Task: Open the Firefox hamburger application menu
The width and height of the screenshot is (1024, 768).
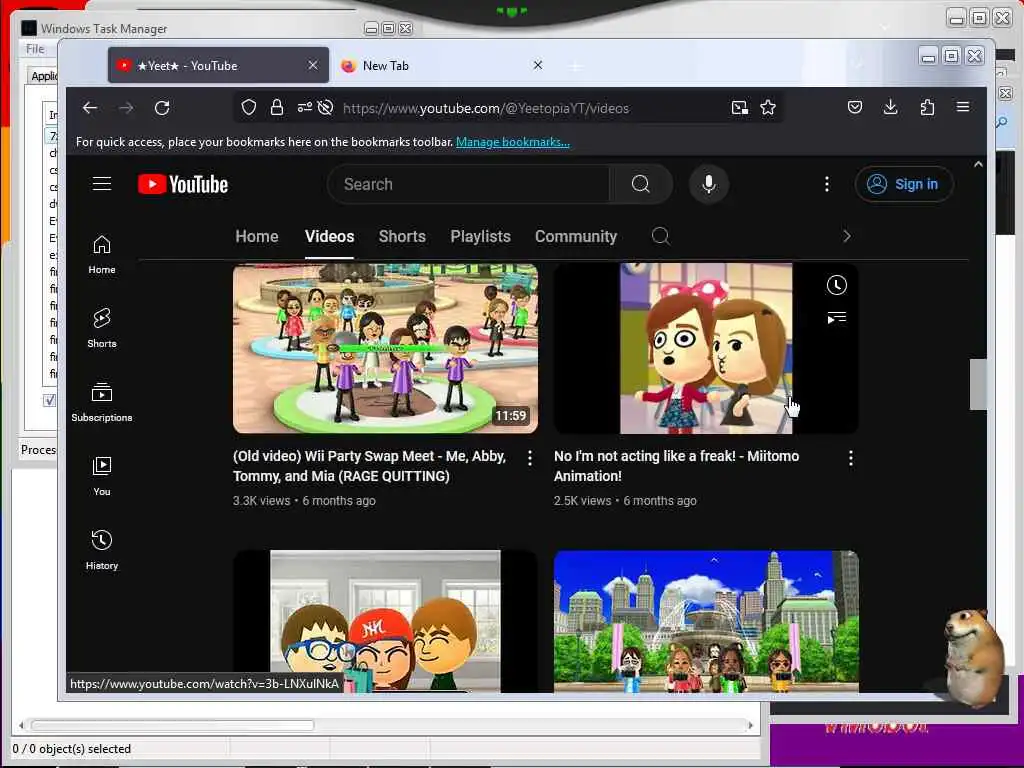Action: pos(963,107)
